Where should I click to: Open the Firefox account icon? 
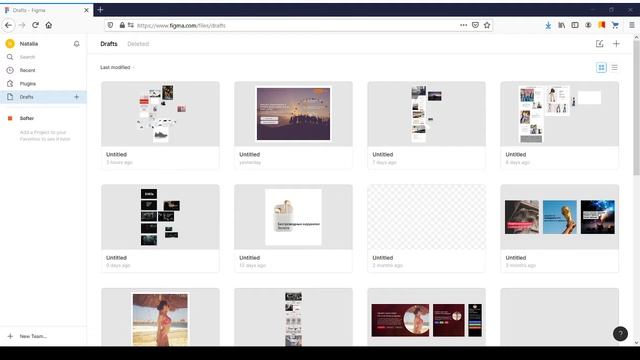click(588, 25)
